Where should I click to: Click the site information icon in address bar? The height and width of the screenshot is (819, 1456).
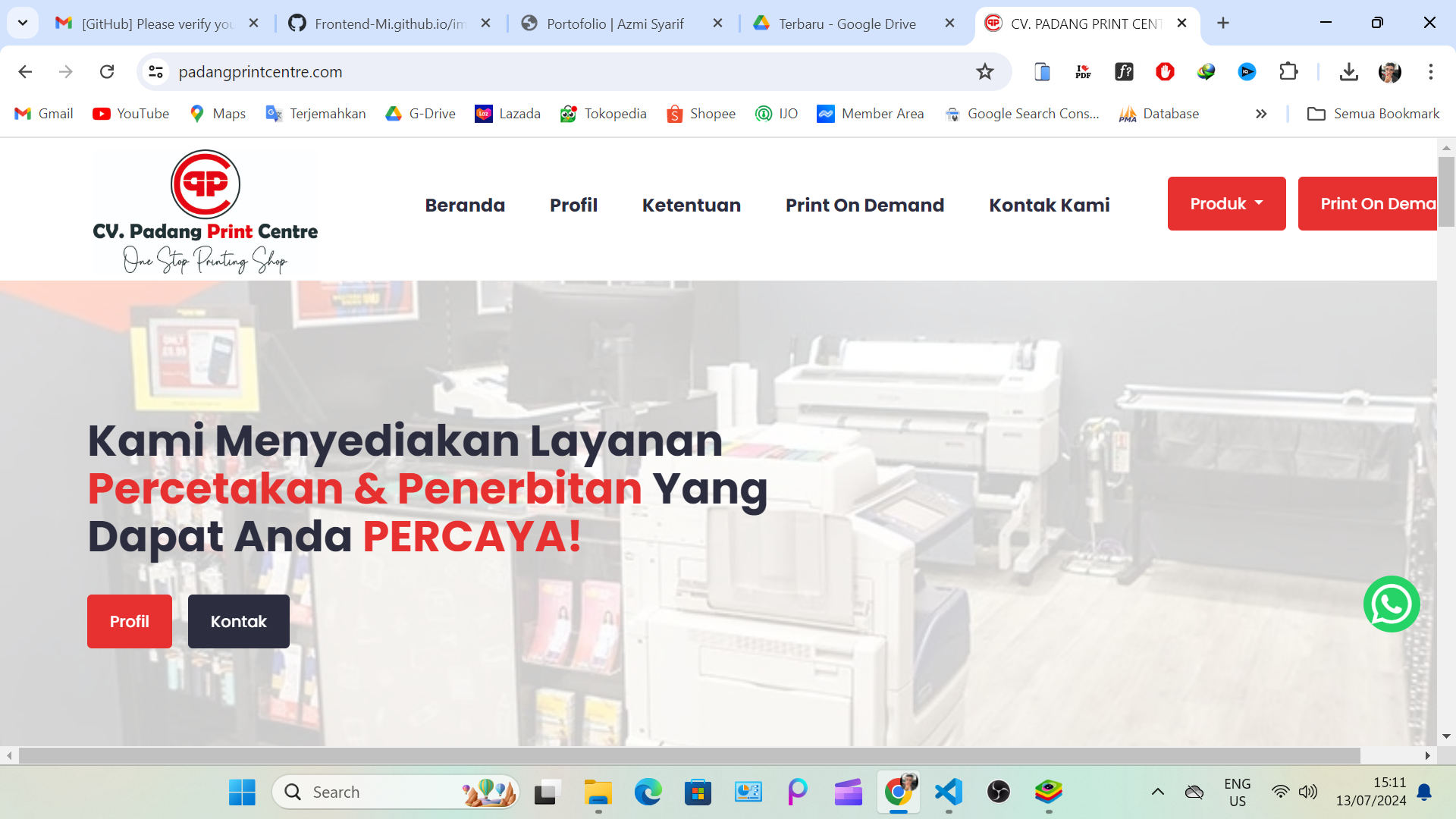click(156, 72)
